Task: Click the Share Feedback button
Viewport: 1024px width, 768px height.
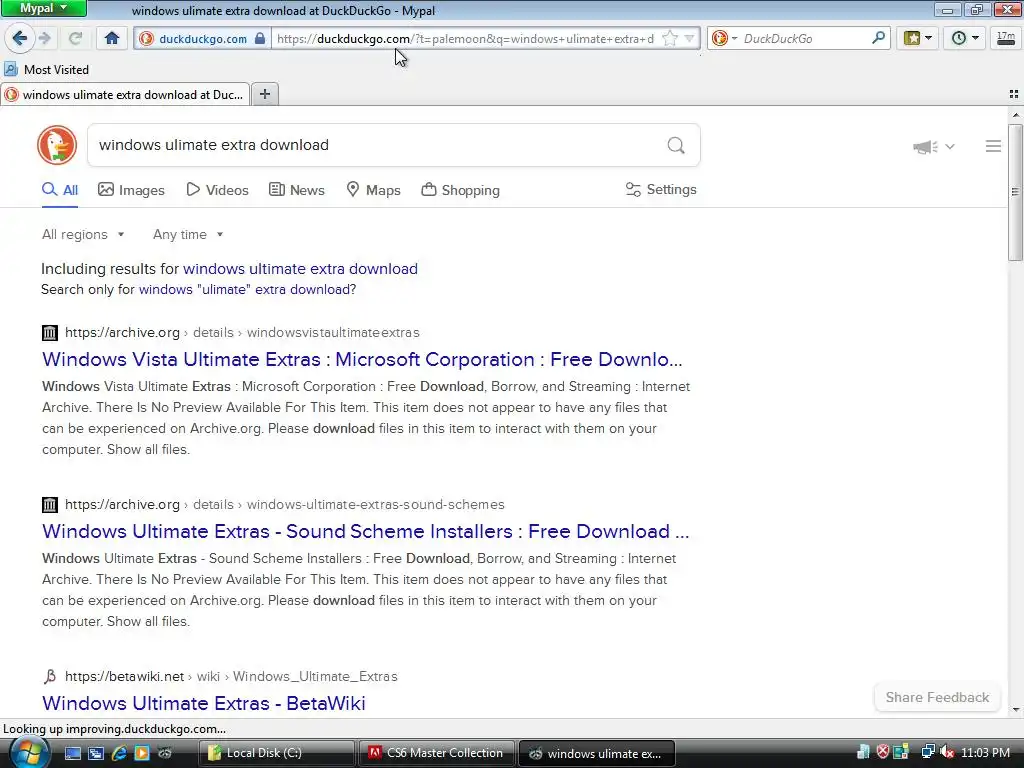Action: coord(937,697)
